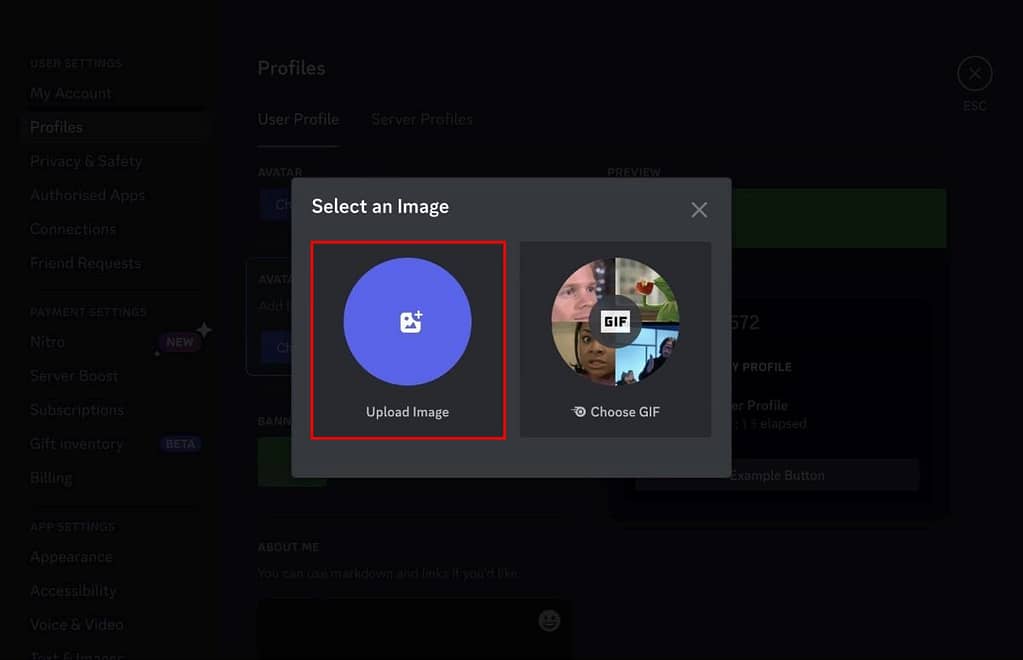Close the Select an Image dialog
Screen dimensions: 1023x660
[x=699, y=209]
